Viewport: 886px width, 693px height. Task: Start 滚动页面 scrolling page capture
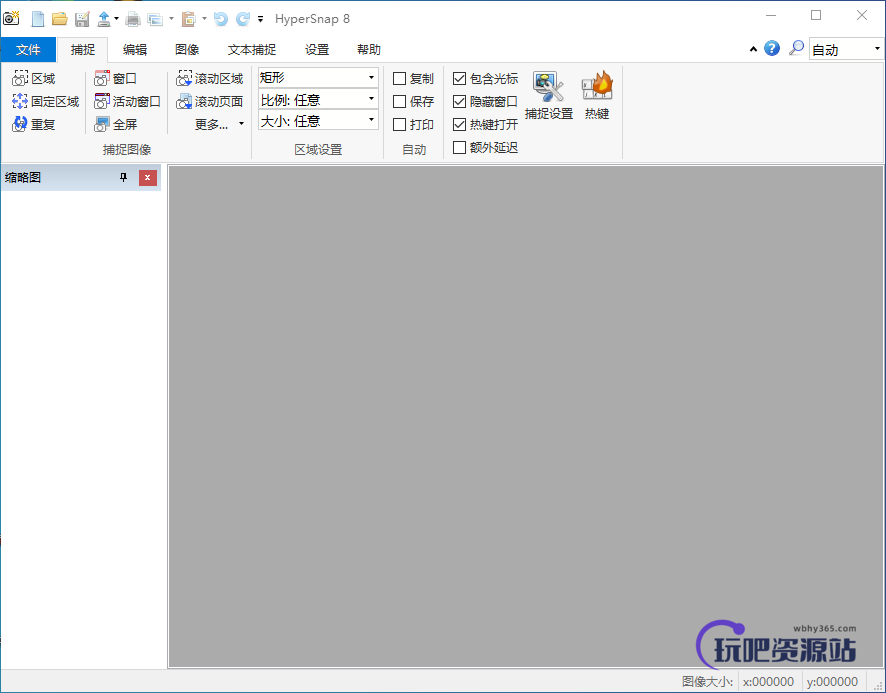210,102
